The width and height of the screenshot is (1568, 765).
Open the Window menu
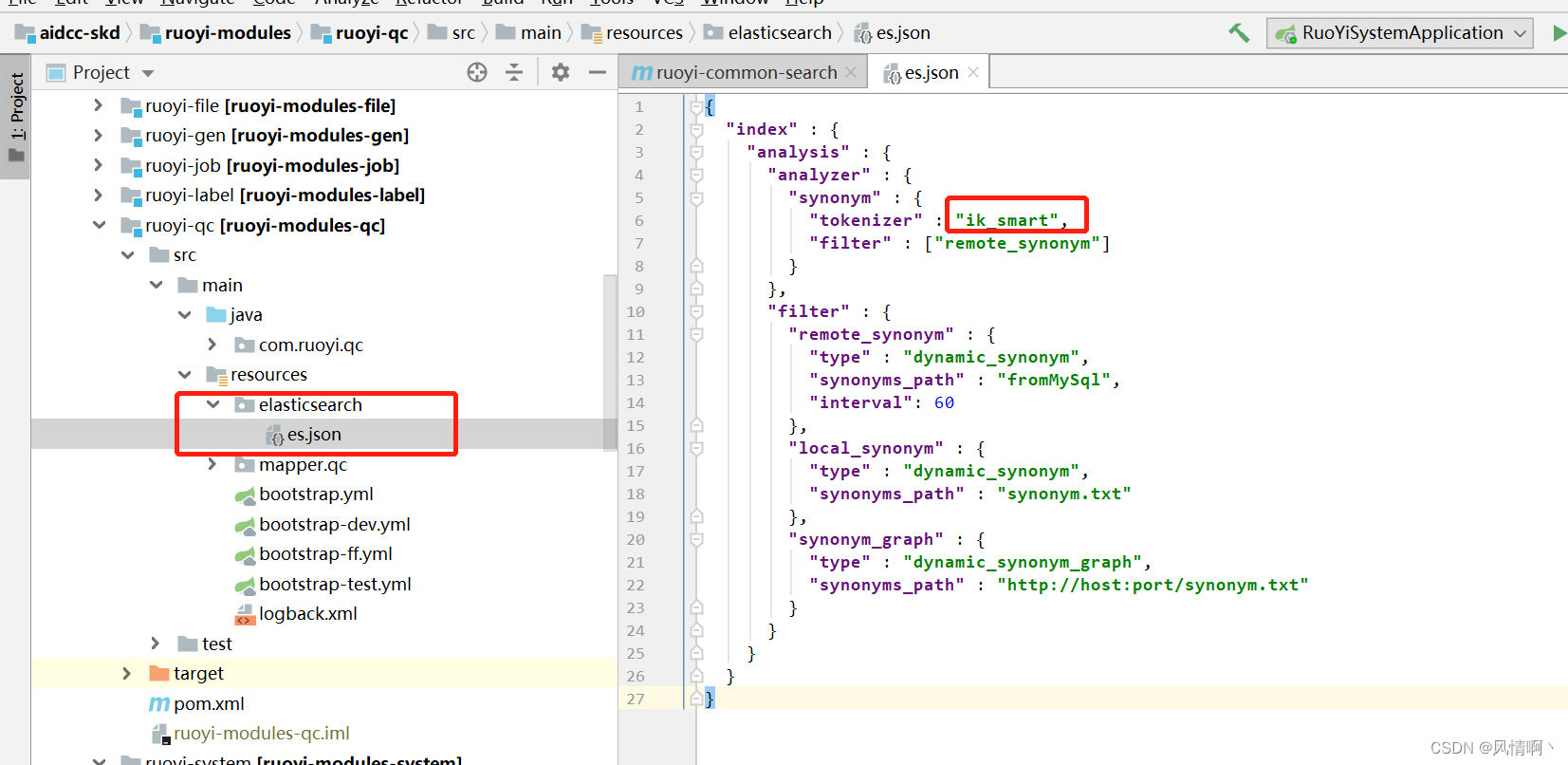point(735,3)
